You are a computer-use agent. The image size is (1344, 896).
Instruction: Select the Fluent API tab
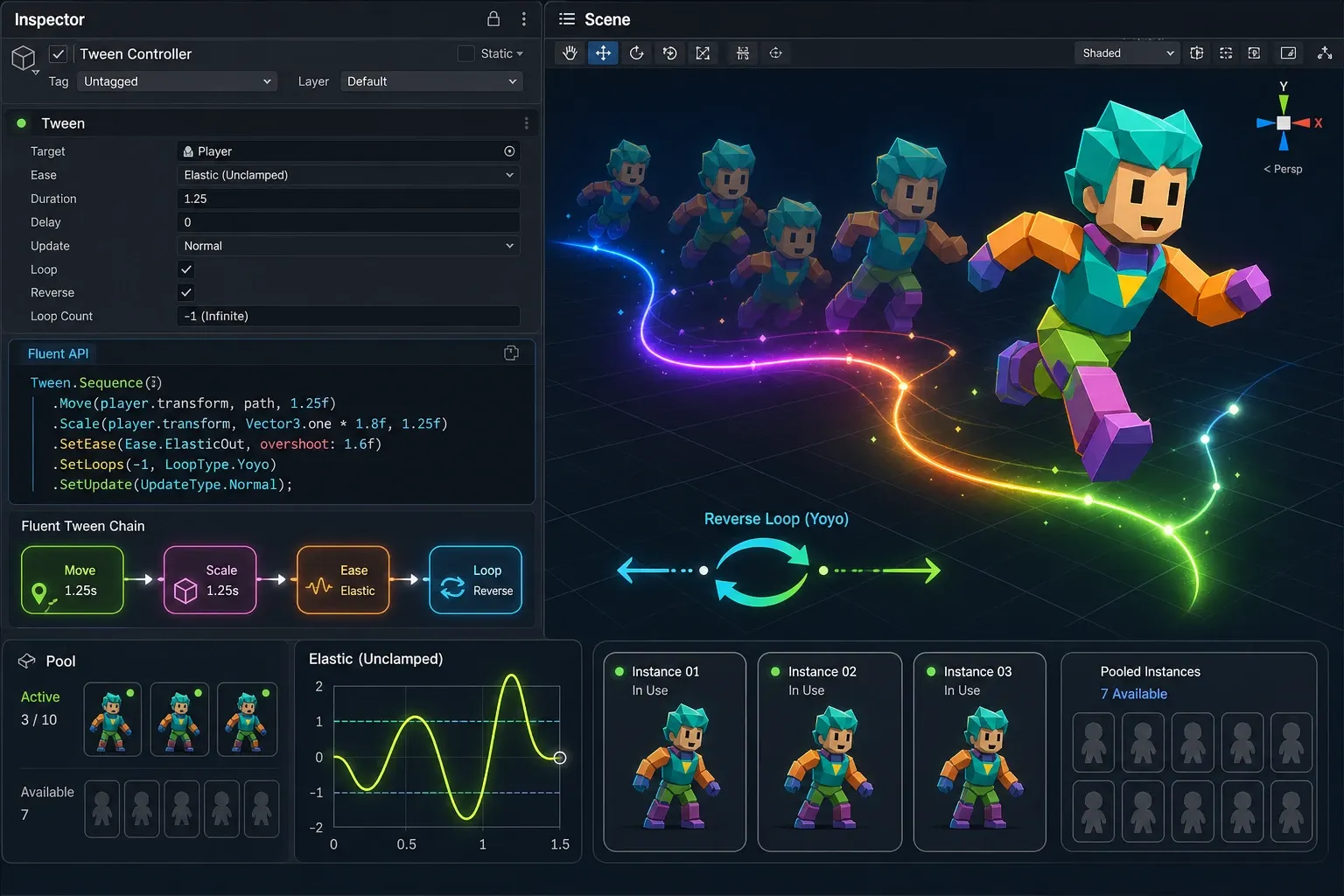coord(58,353)
